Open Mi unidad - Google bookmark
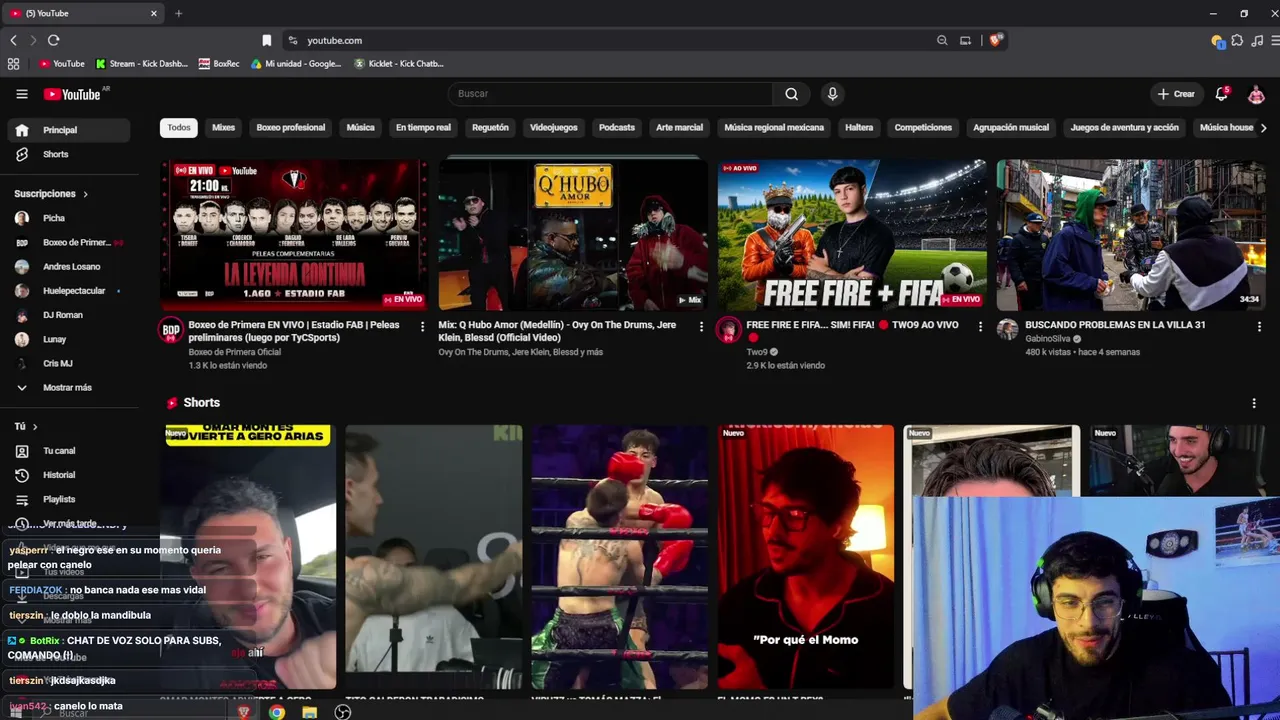Image resolution: width=1280 pixels, height=720 pixels. point(296,64)
